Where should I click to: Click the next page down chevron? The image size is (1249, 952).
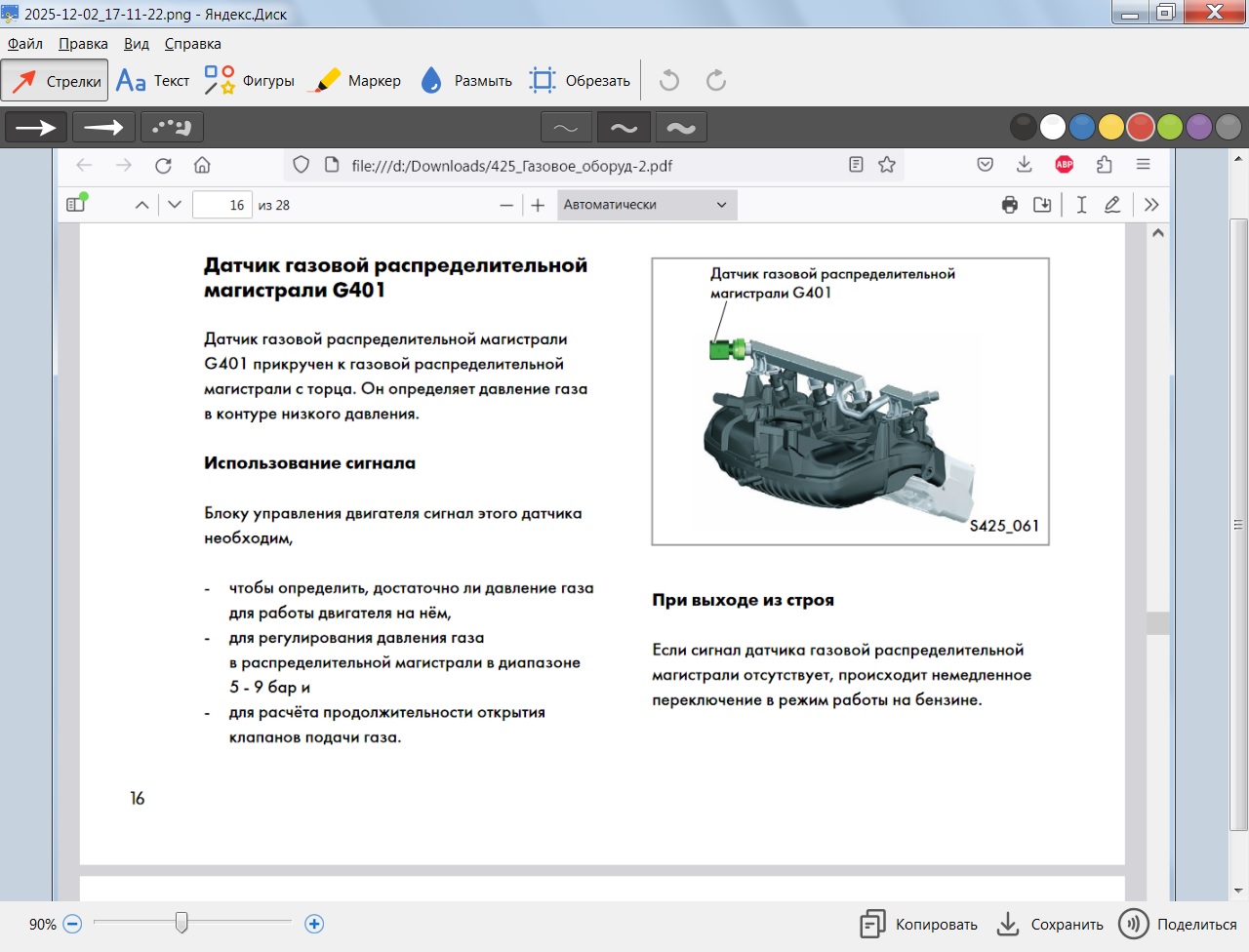(x=175, y=205)
